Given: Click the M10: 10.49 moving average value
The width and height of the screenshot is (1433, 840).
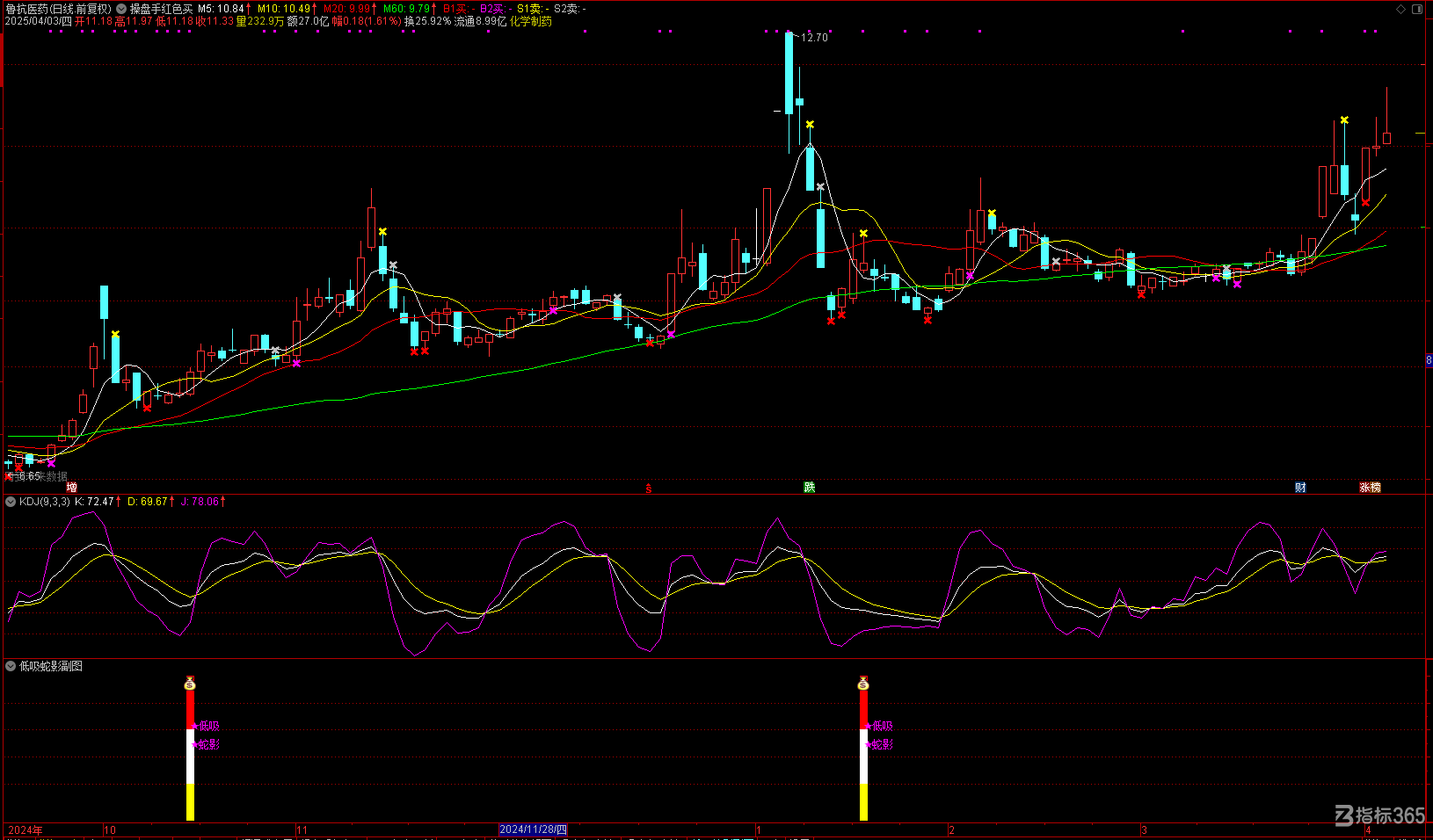Looking at the screenshot, I should pyautogui.click(x=283, y=9).
